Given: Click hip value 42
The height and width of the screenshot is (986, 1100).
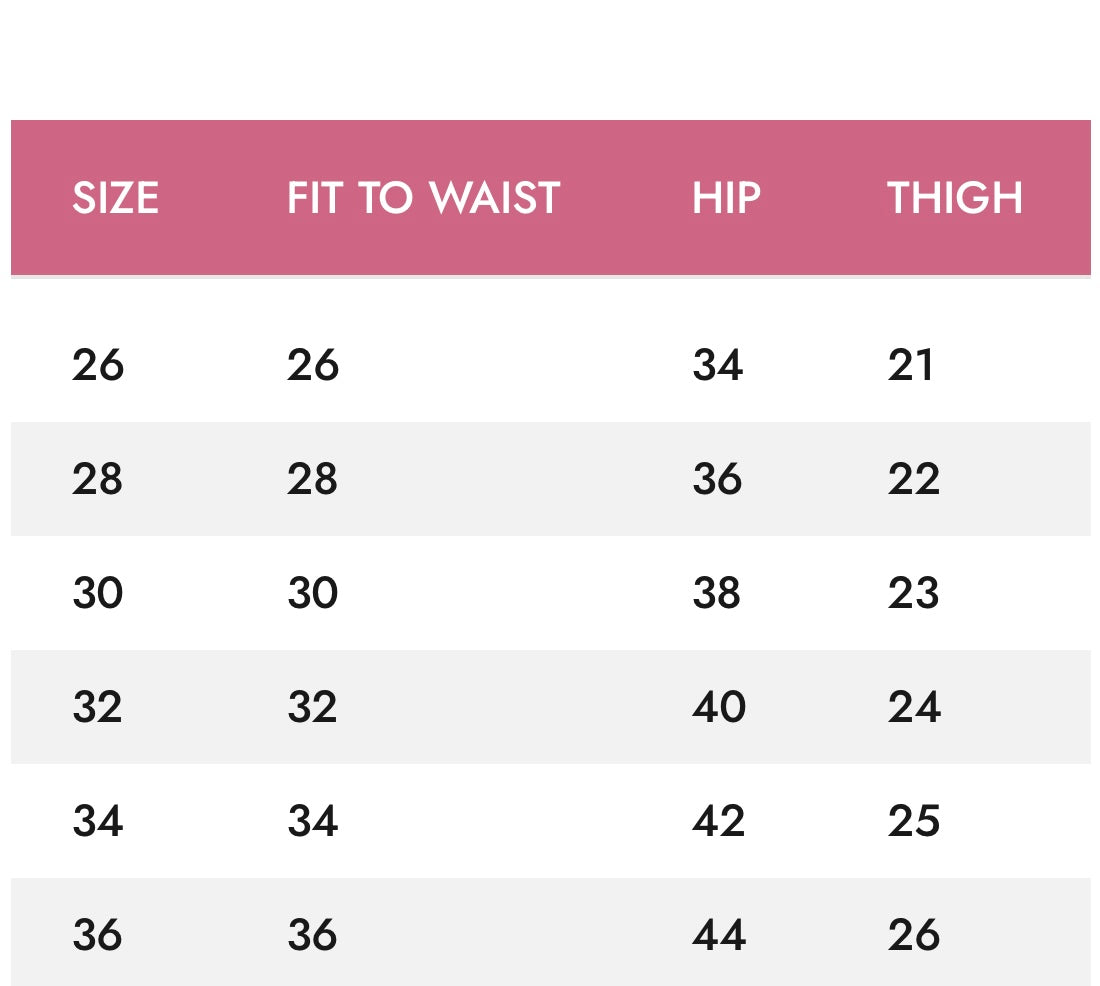Looking at the screenshot, I should [719, 821].
